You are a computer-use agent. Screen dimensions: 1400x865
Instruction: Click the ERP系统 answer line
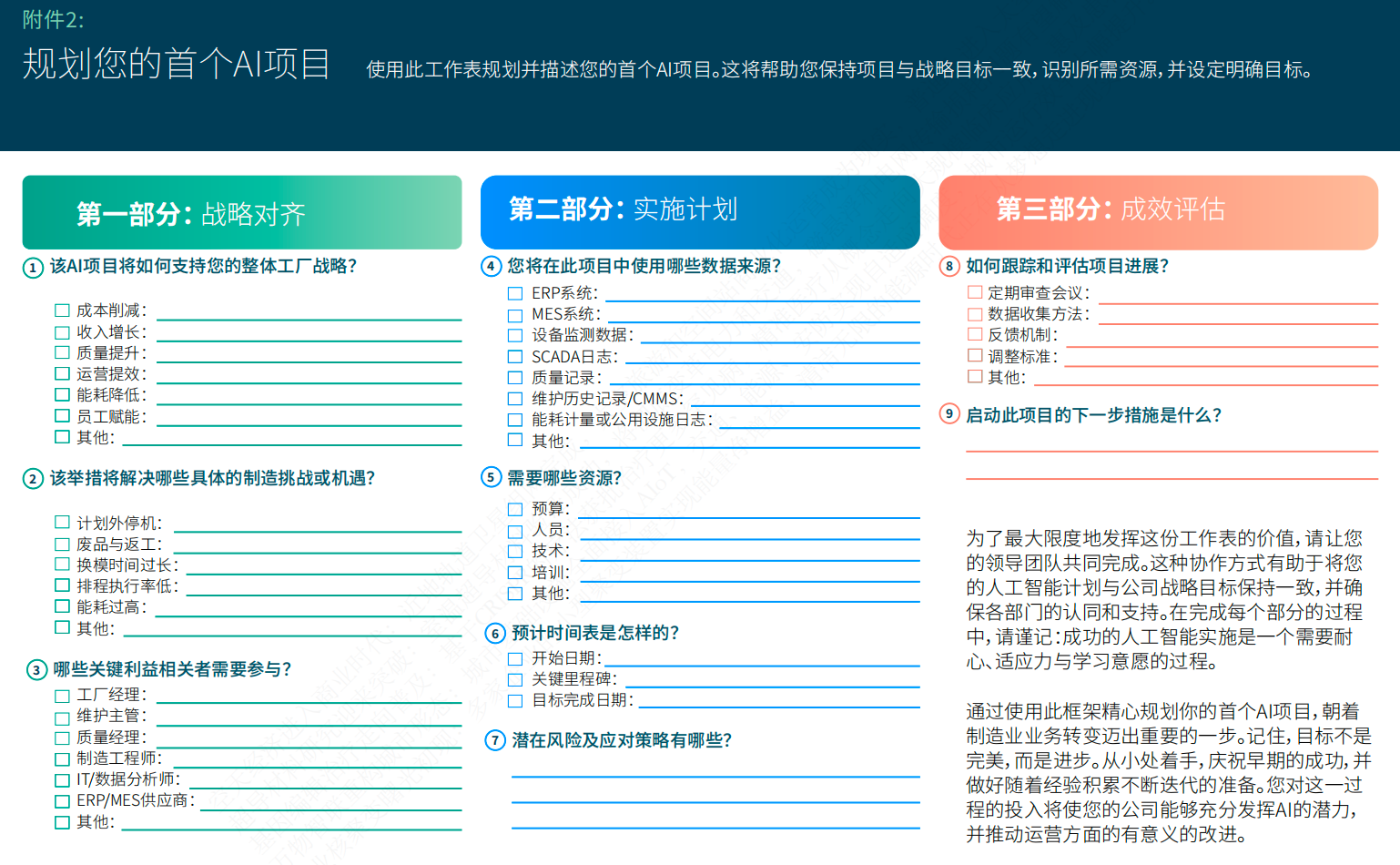tap(763, 300)
